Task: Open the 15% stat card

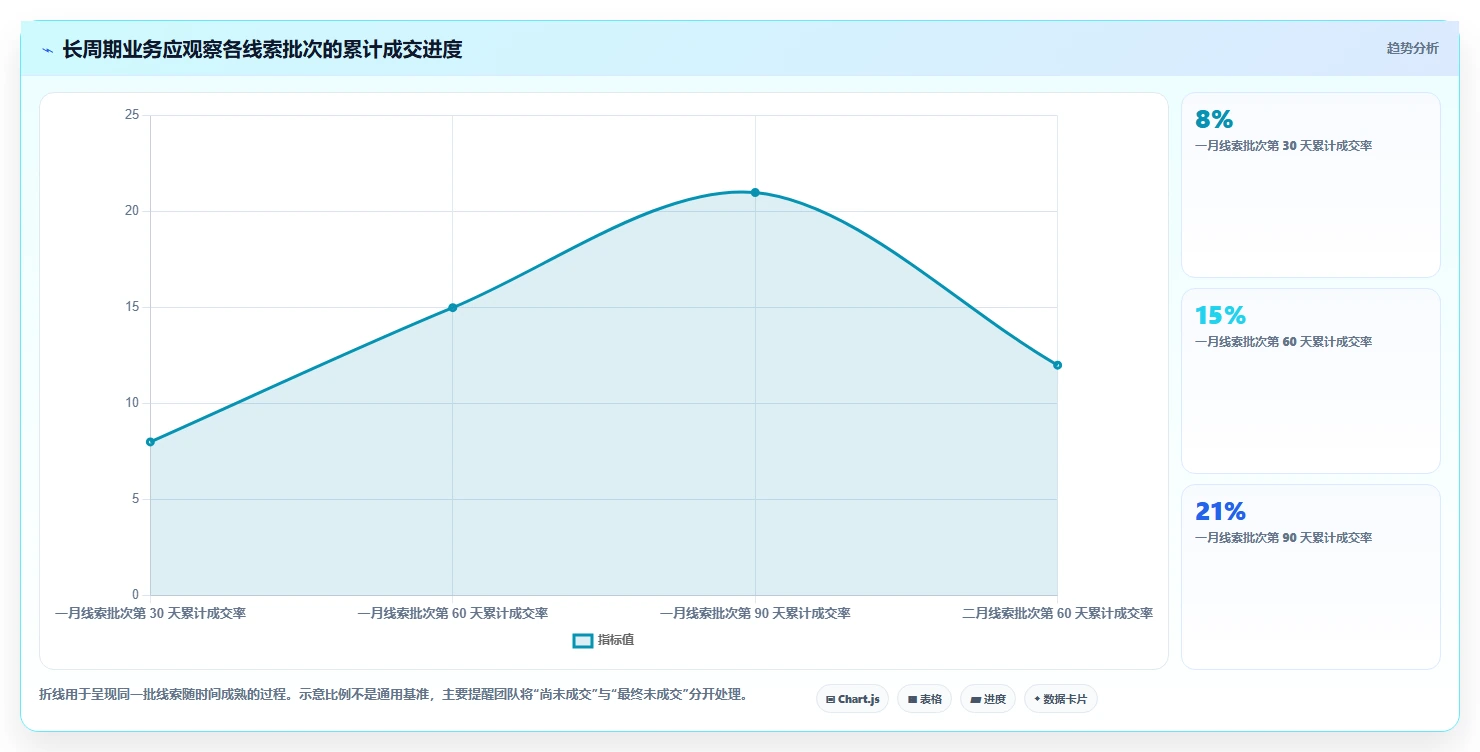Action: (x=1310, y=381)
